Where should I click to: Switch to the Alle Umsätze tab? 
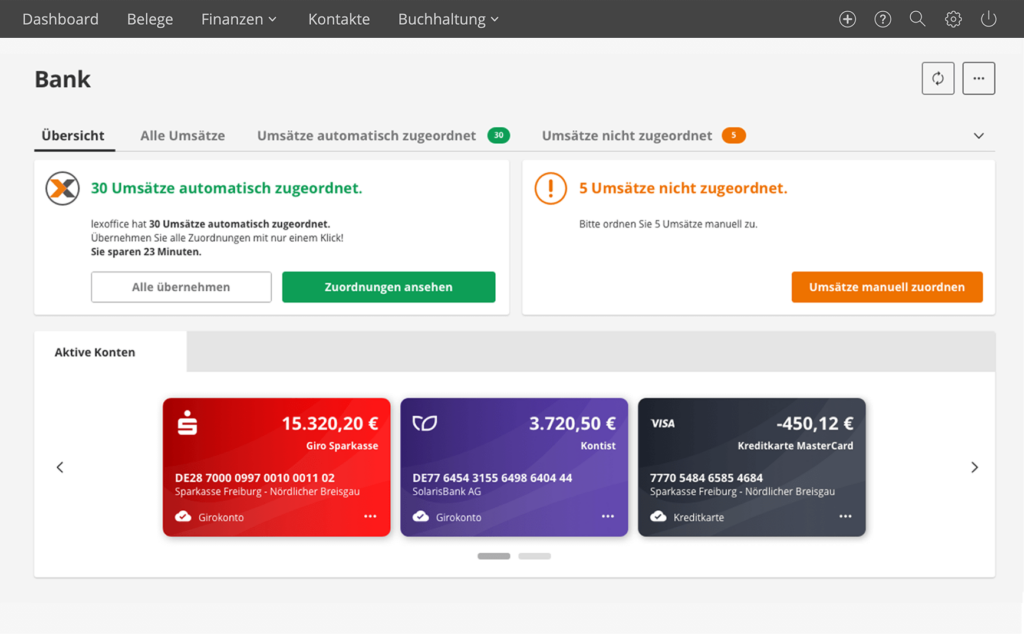pos(182,136)
